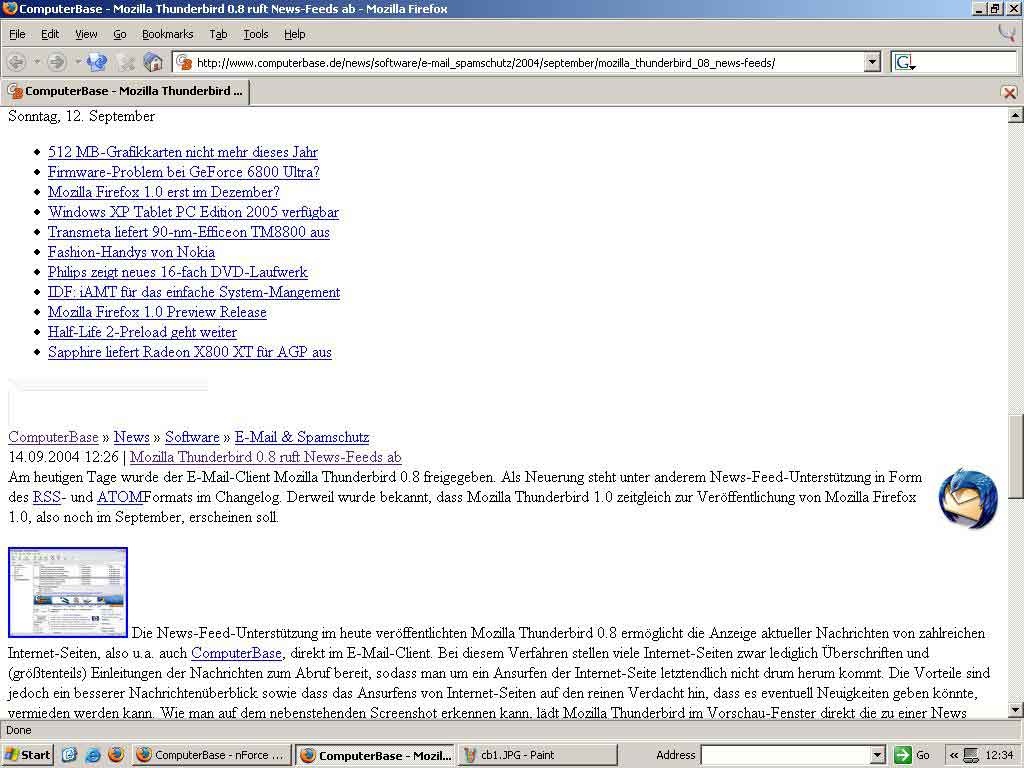Switch to ComputerBase - nForce taskbar window

[x=212, y=755]
